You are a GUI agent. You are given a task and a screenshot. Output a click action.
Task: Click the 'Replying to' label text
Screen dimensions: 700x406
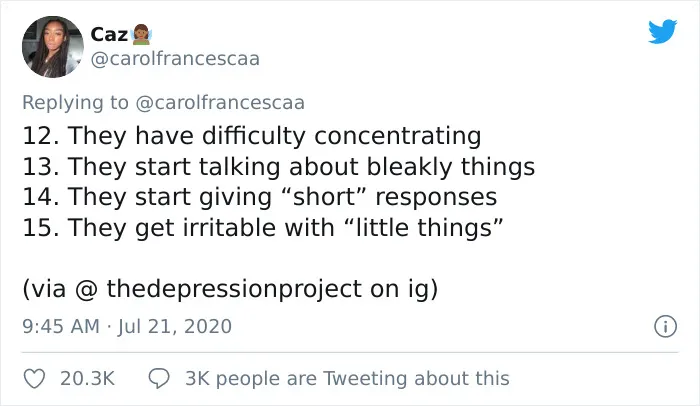point(75,103)
